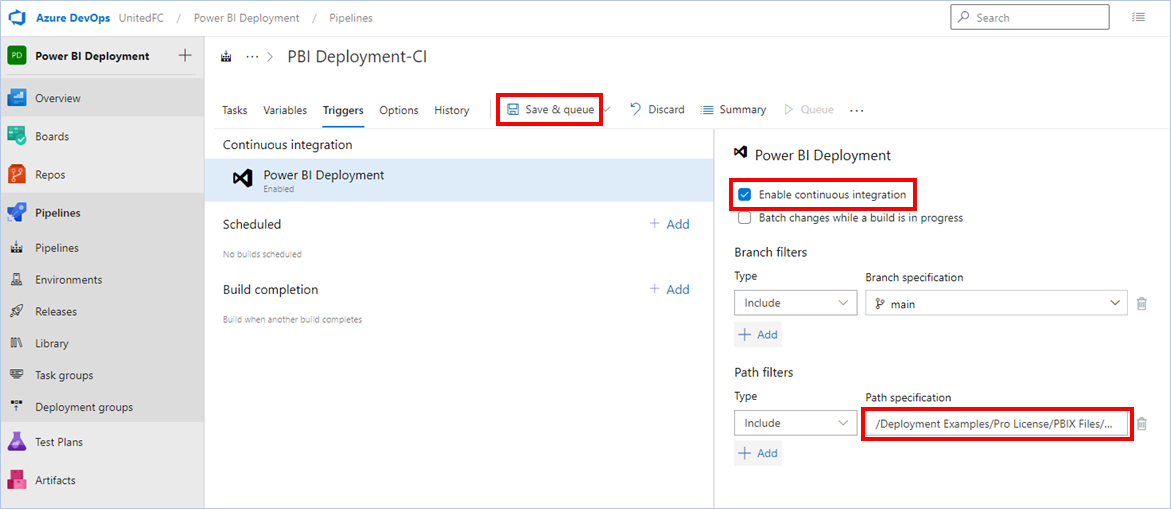The width and height of the screenshot is (1171, 509).
Task: Click the PD project avatar icon
Action: pos(17,56)
